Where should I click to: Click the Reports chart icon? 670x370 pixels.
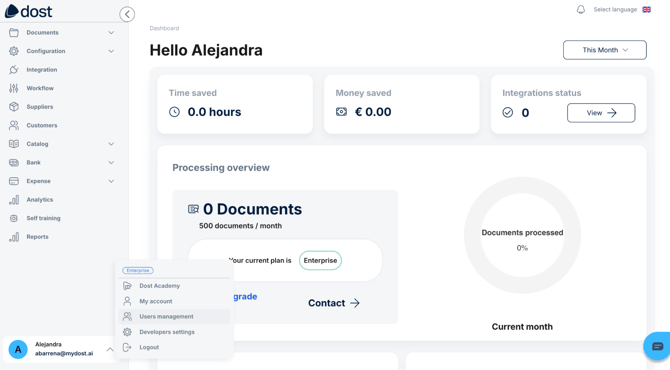14,237
